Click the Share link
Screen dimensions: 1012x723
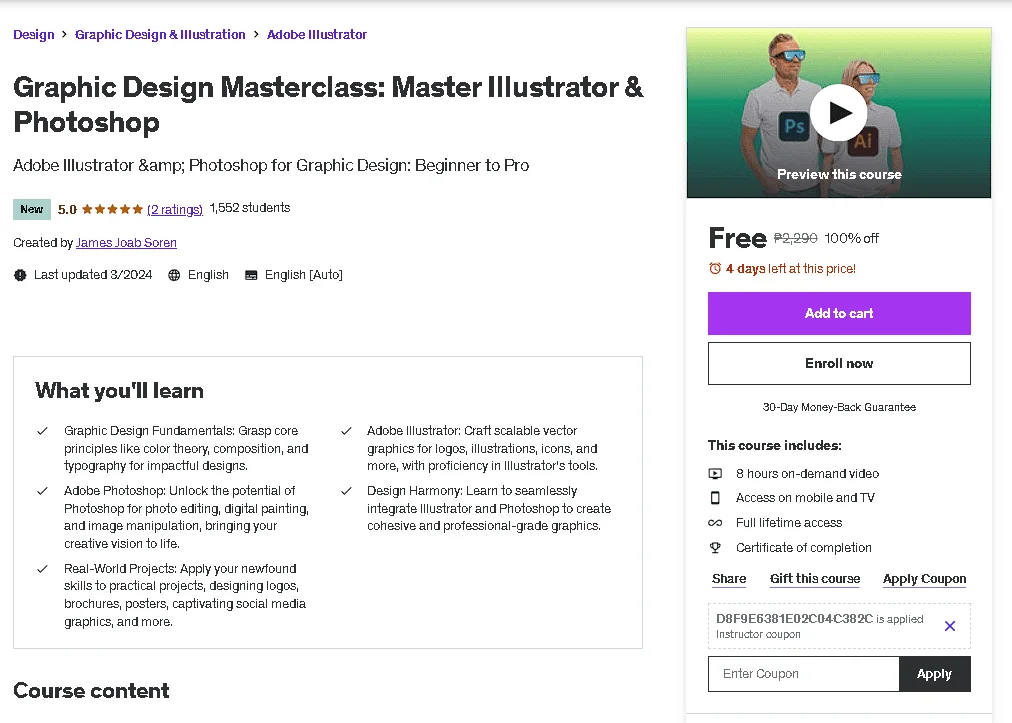click(x=729, y=578)
